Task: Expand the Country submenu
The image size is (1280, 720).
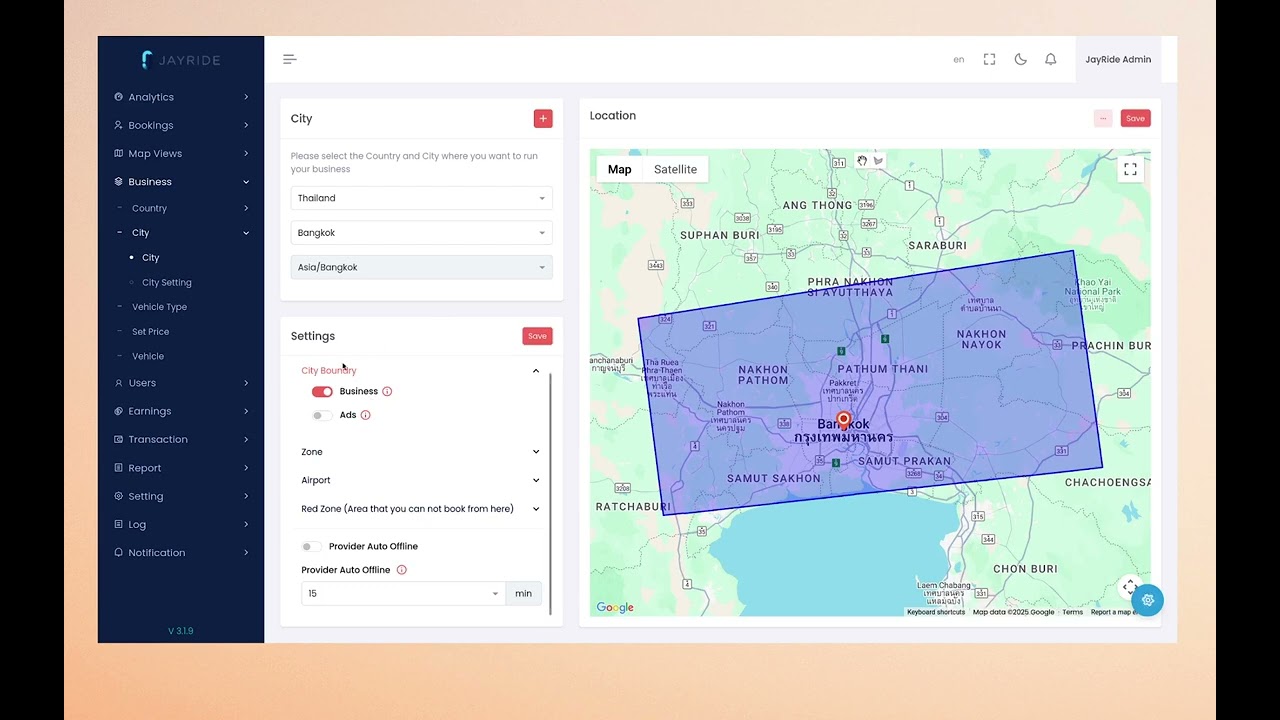Action: [x=181, y=208]
